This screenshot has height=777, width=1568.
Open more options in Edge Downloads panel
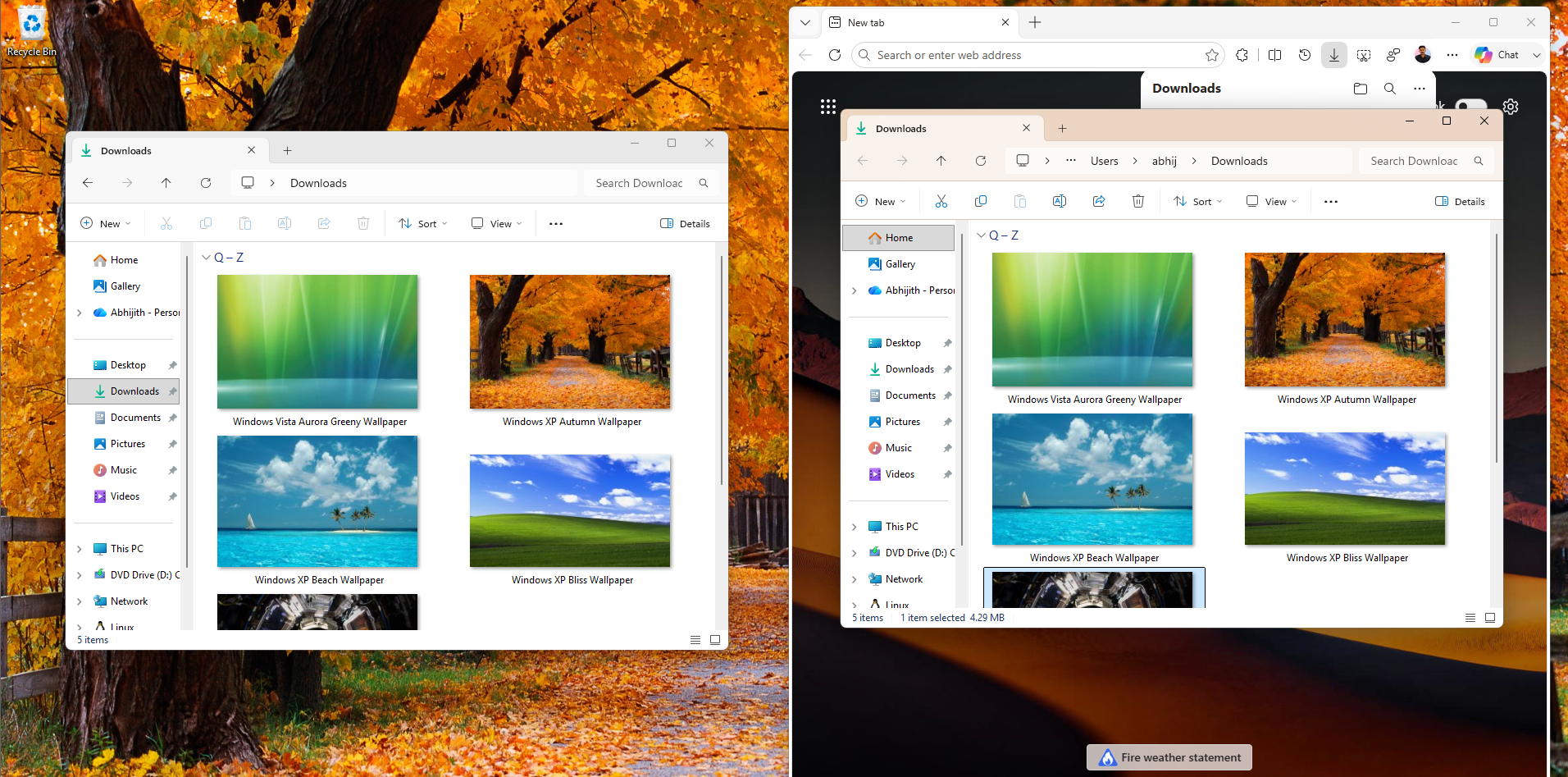coord(1420,89)
